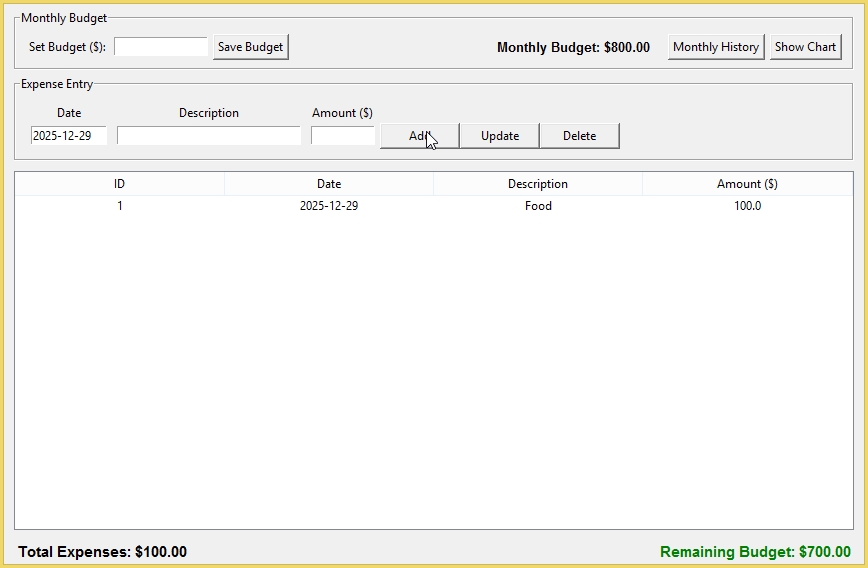The width and height of the screenshot is (868, 568).
Task: Click into the Description text field
Action: click(208, 136)
